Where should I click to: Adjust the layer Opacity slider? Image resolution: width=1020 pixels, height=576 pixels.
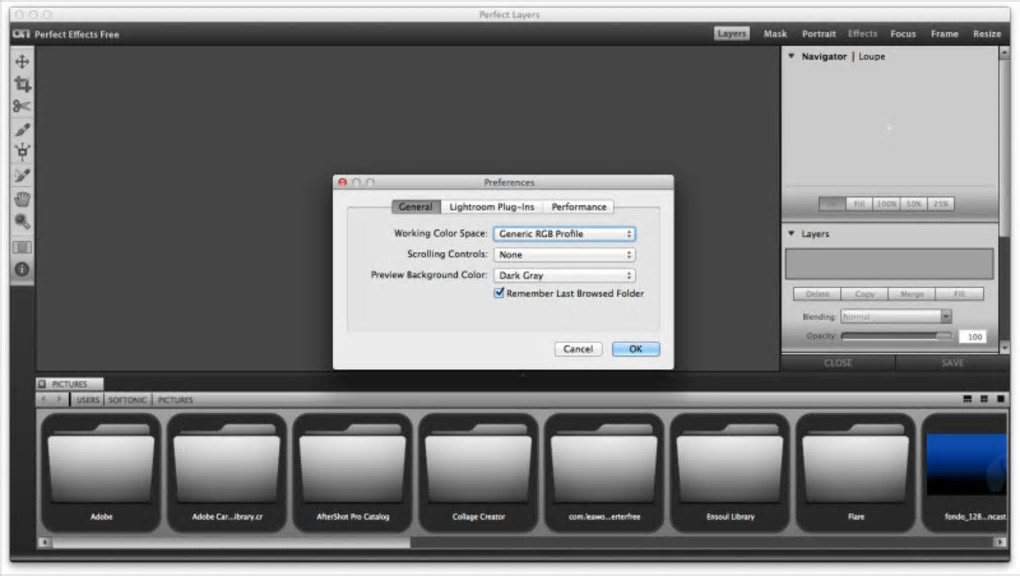(x=896, y=336)
